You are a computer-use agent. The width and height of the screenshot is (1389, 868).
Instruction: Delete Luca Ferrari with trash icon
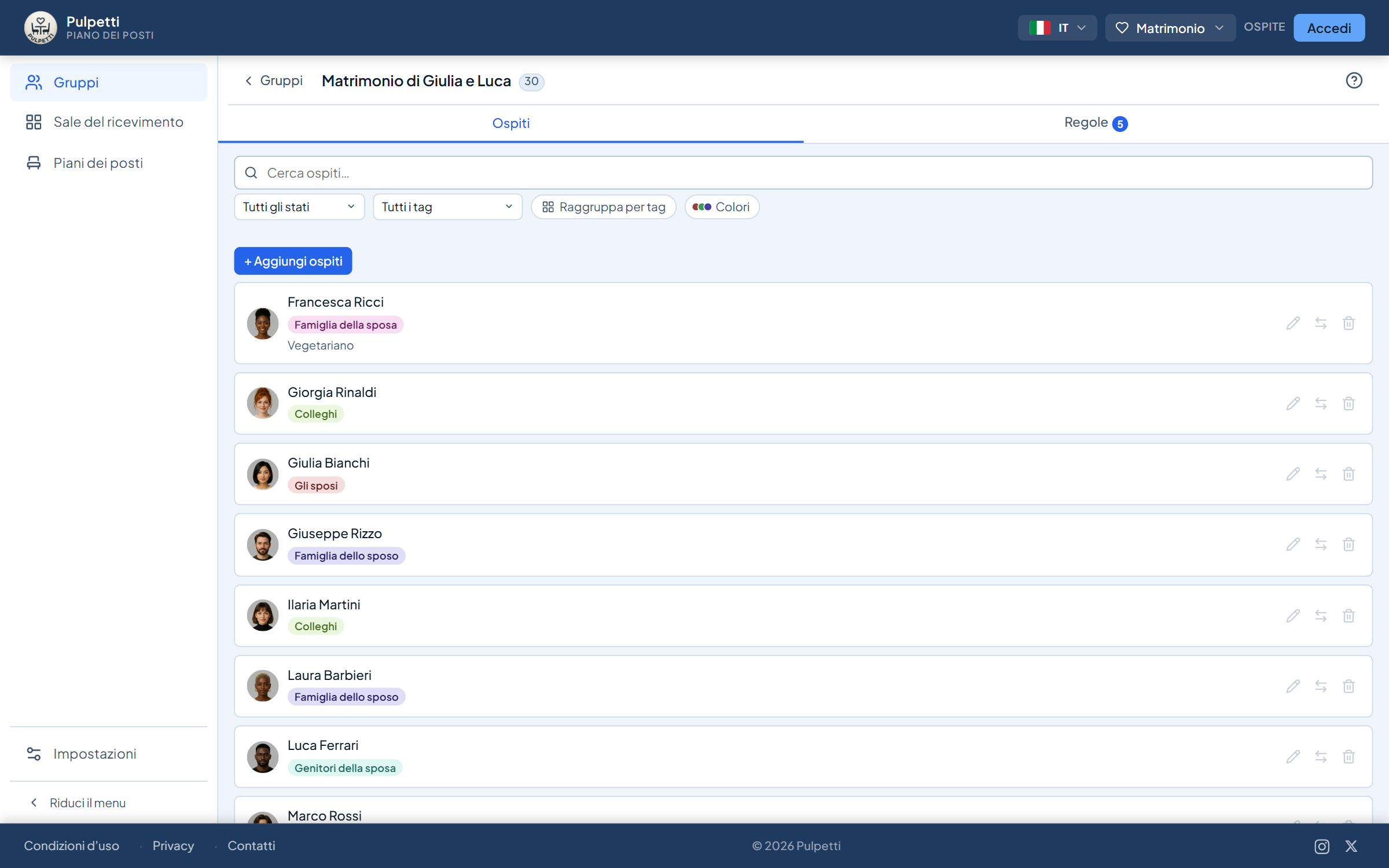point(1348,757)
